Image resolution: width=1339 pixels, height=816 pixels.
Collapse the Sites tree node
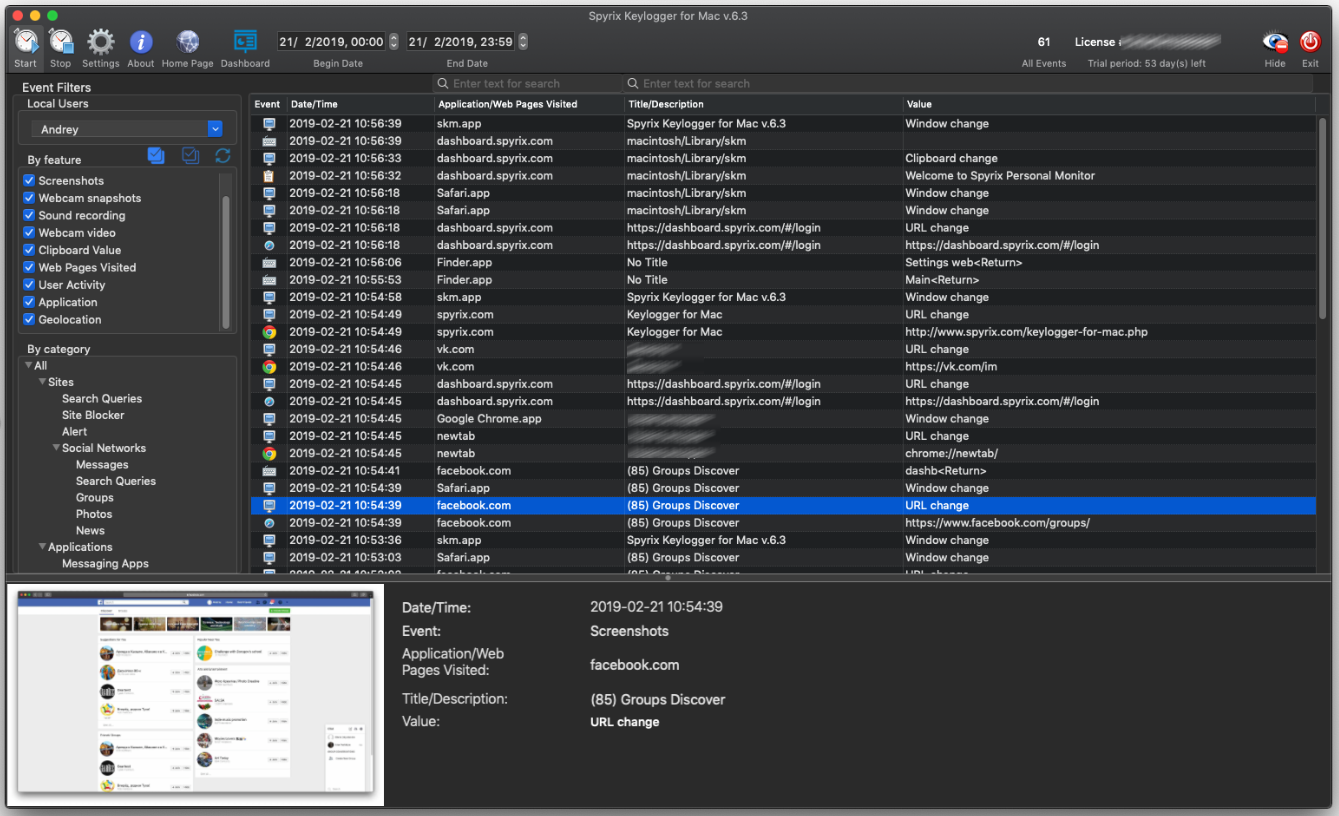click(42, 382)
